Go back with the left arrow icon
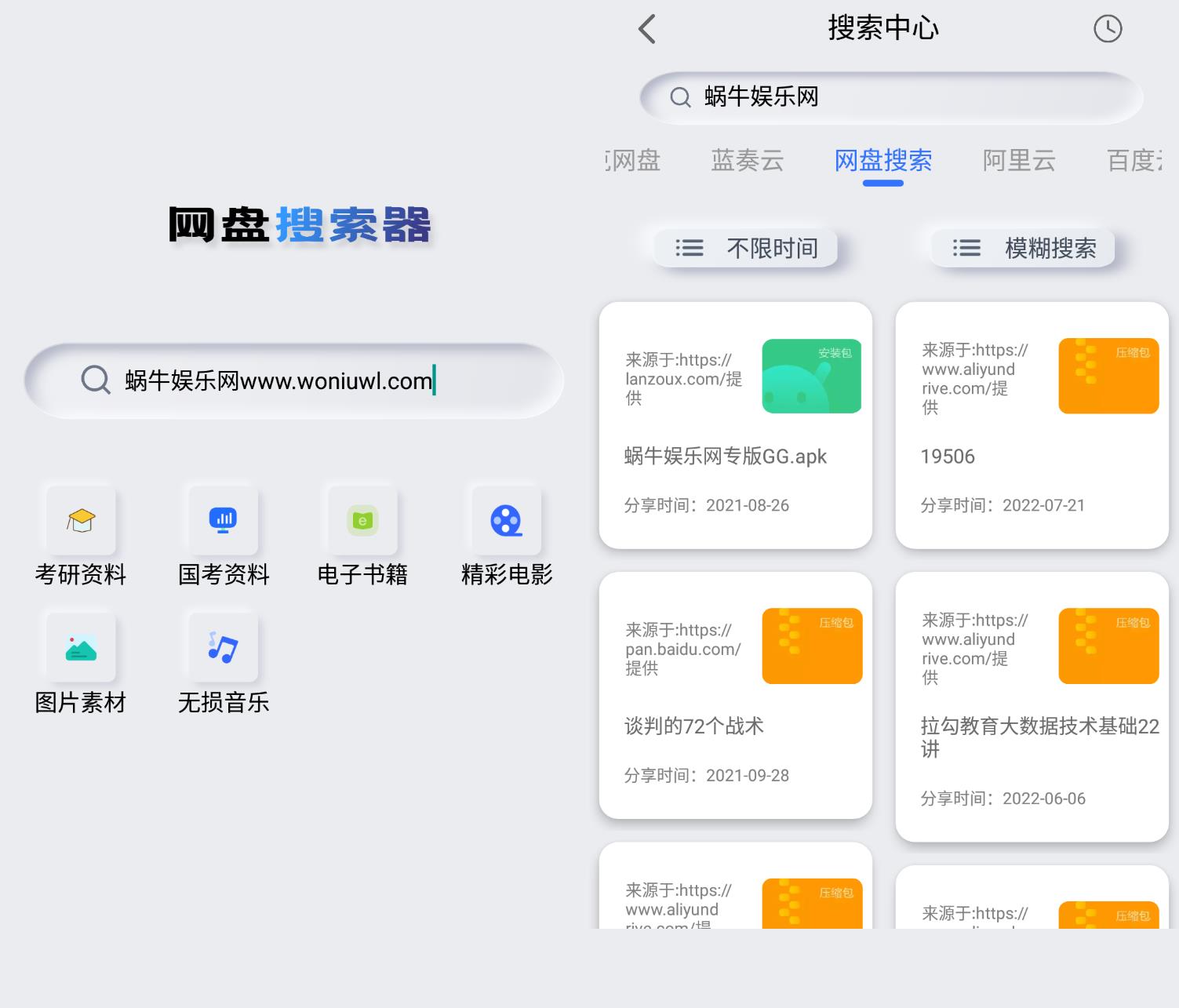The width and height of the screenshot is (1179, 1008). click(x=647, y=29)
